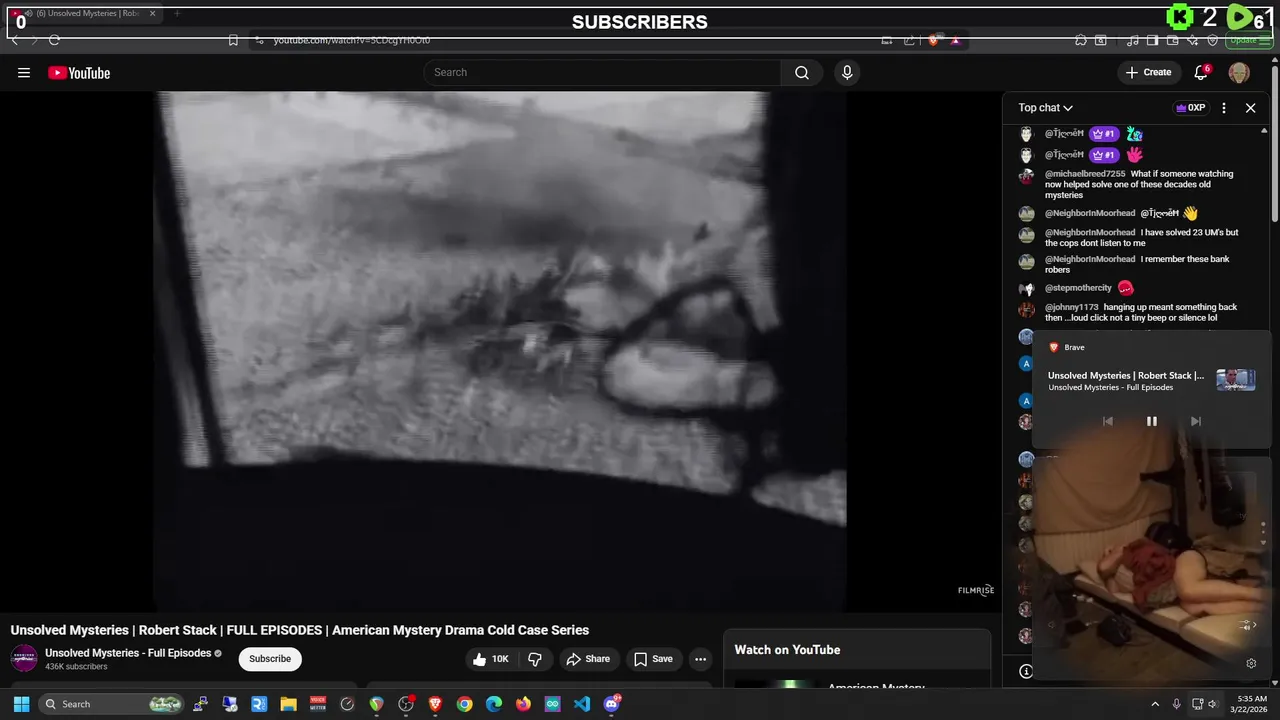Start voice search with the microphone
The image size is (1280, 720).
tap(847, 72)
